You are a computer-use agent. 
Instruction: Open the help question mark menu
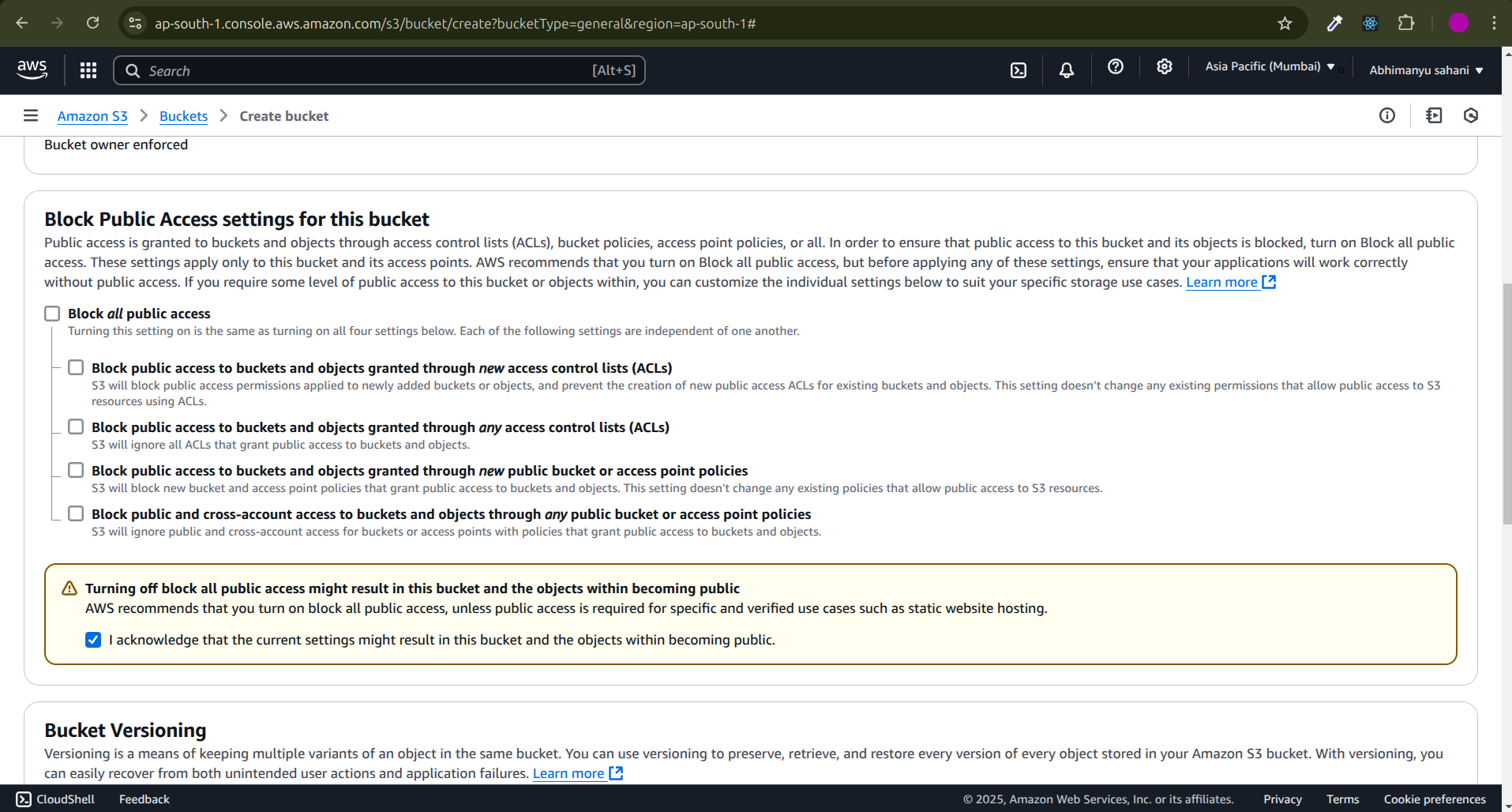pyautogui.click(x=1116, y=67)
